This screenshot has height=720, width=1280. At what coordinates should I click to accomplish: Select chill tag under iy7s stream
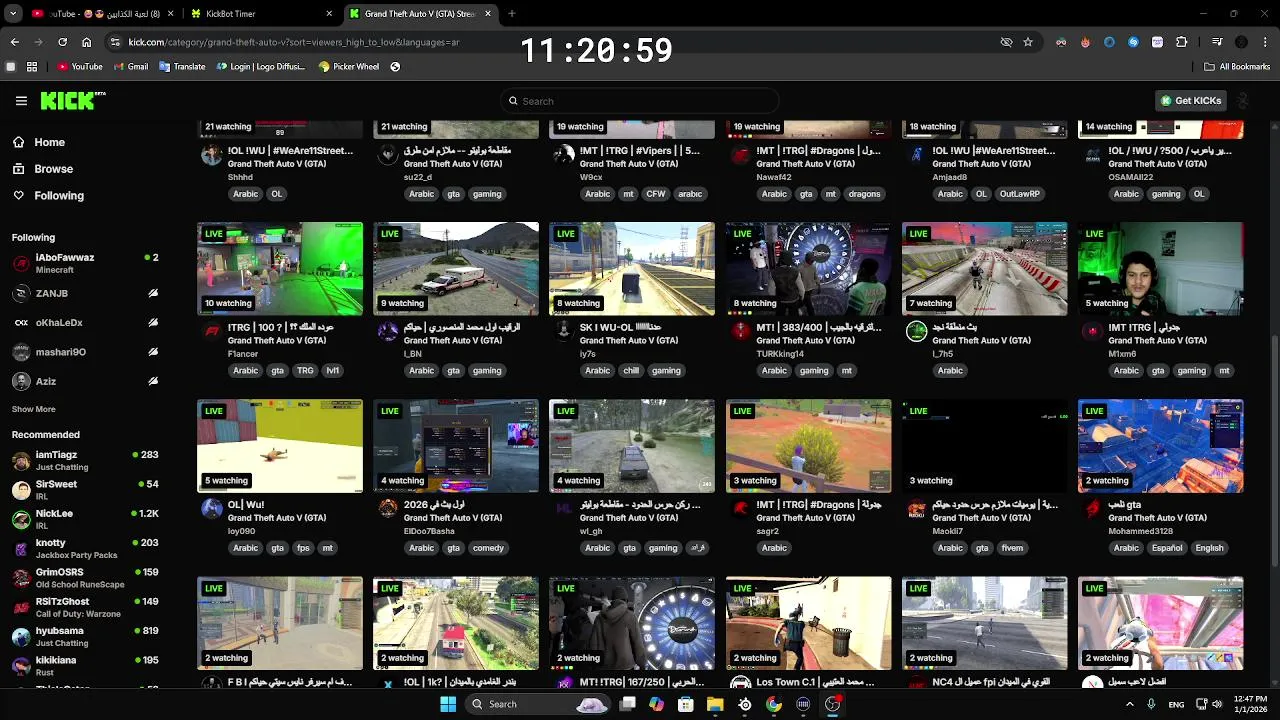pyautogui.click(x=631, y=371)
